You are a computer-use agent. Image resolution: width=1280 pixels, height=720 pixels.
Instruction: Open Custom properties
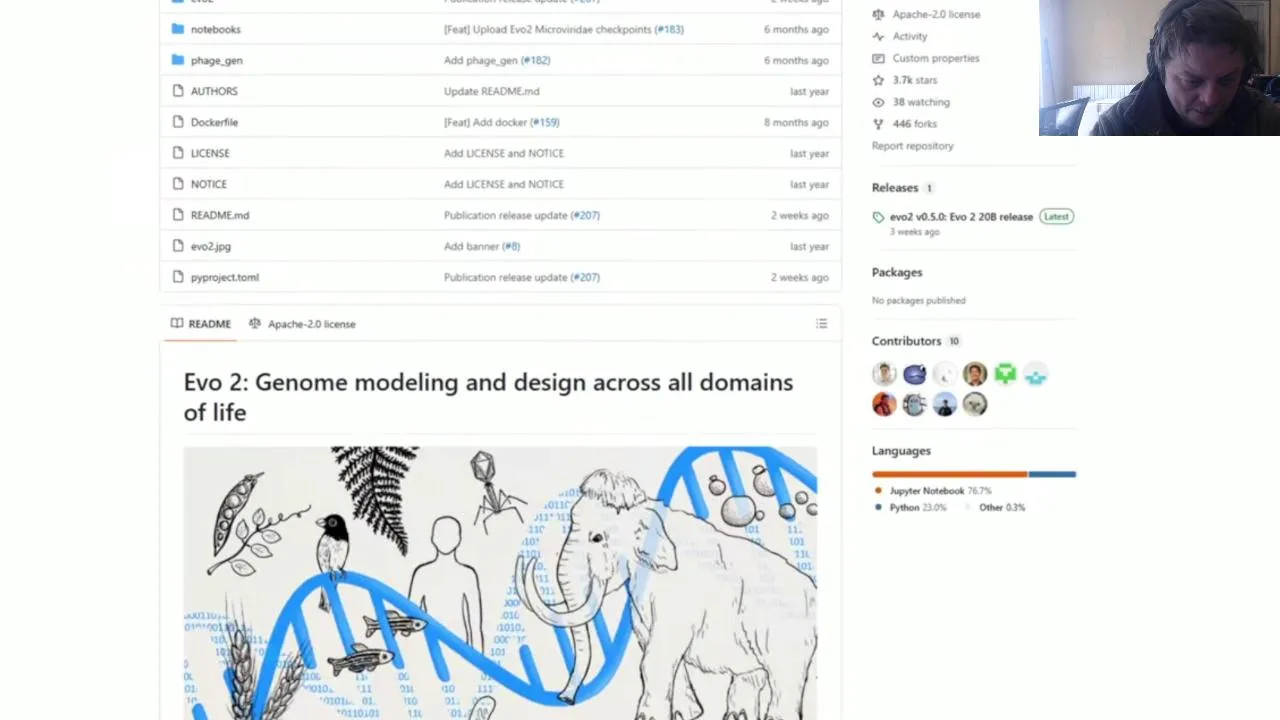point(936,58)
